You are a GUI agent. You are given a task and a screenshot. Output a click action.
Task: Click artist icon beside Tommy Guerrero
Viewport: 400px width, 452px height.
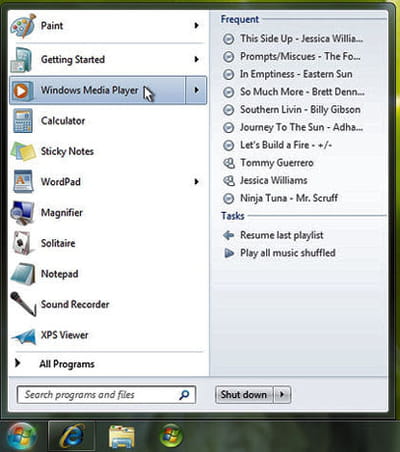(x=229, y=163)
